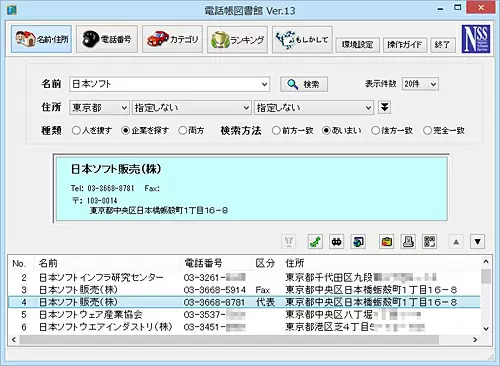Click the 検索 search button with the magnifier
The height and width of the screenshot is (366, 500).
[x=304, y=84]
